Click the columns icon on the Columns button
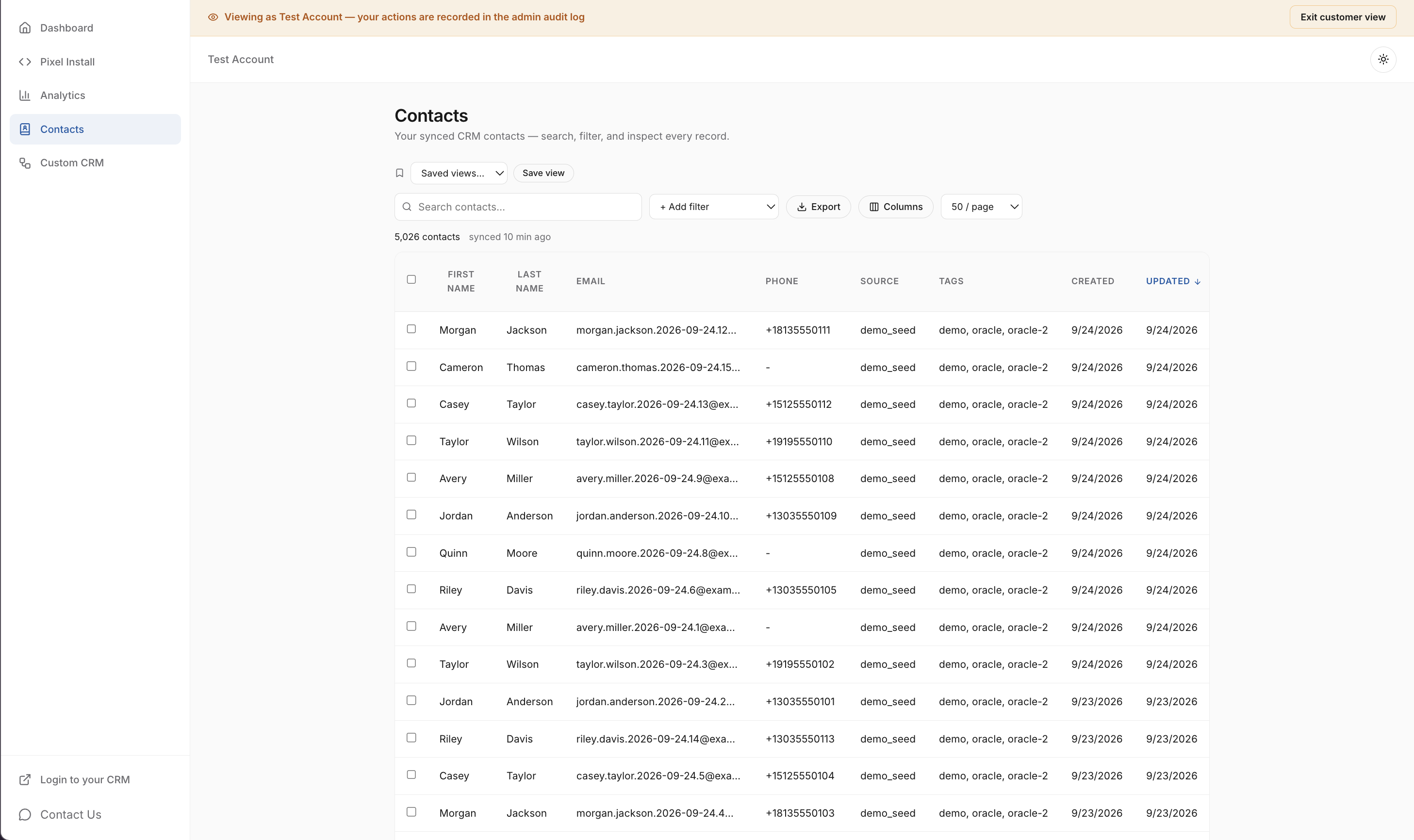Image resolution: width=1414 pixels, height=840 pixels. point(874,207)
